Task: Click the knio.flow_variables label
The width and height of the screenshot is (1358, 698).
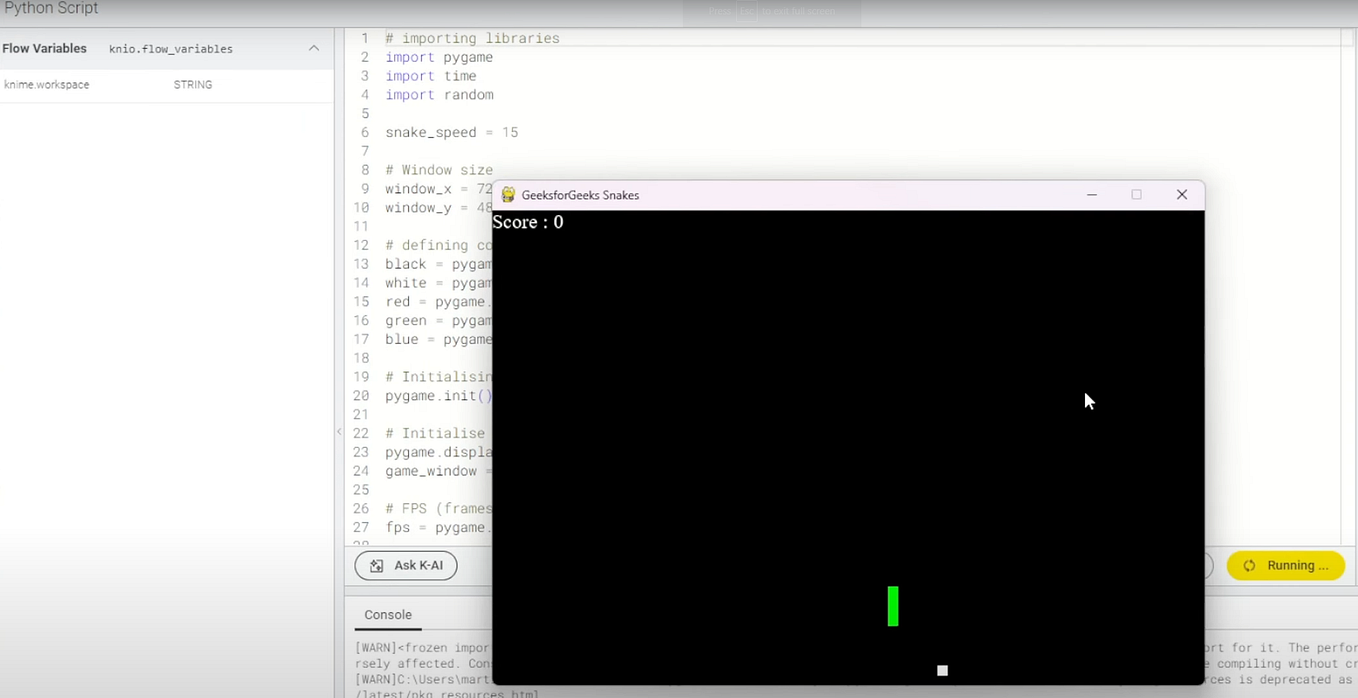Action: pos(170,48)
